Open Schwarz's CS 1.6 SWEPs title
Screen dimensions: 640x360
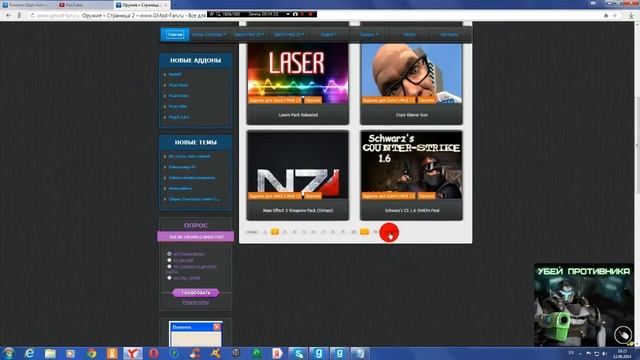412,211
